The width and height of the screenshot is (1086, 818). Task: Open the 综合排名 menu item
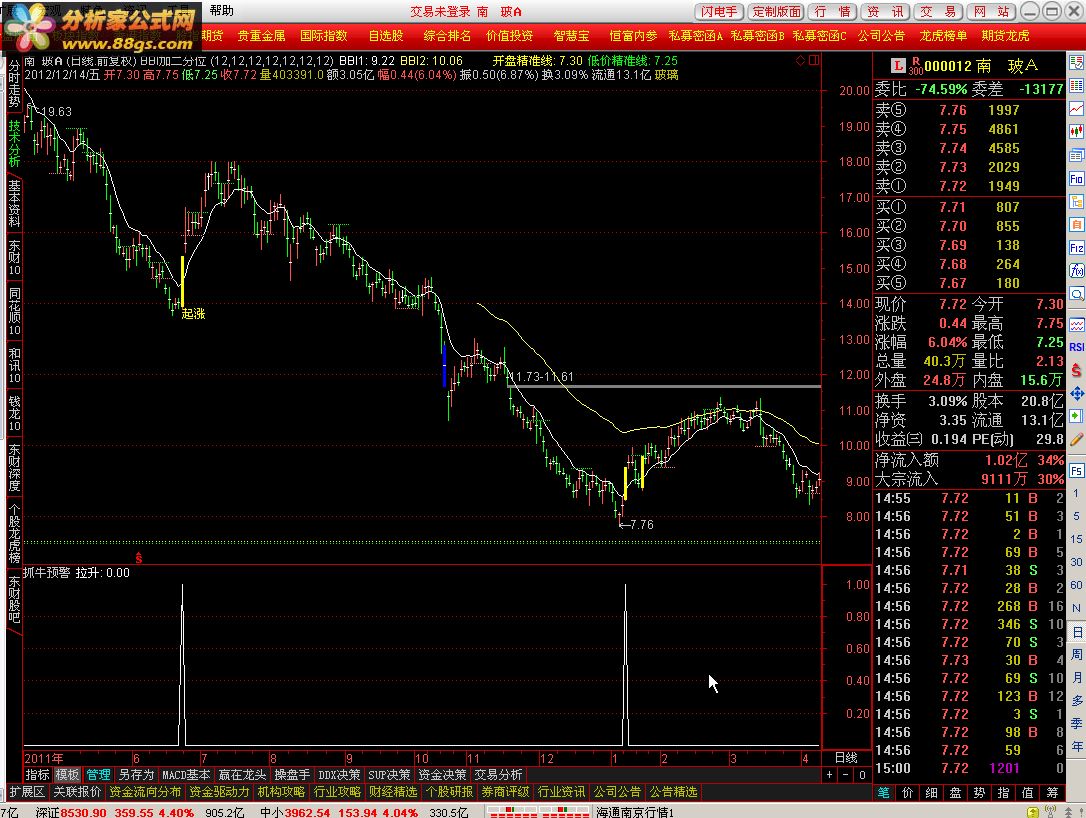[447, 35]
